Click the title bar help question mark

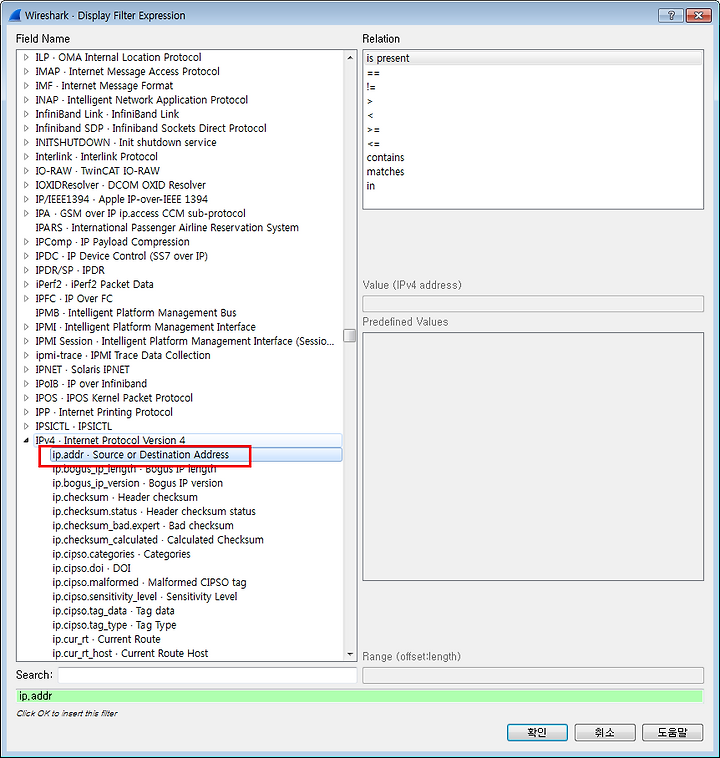click(x=671, y=15)
